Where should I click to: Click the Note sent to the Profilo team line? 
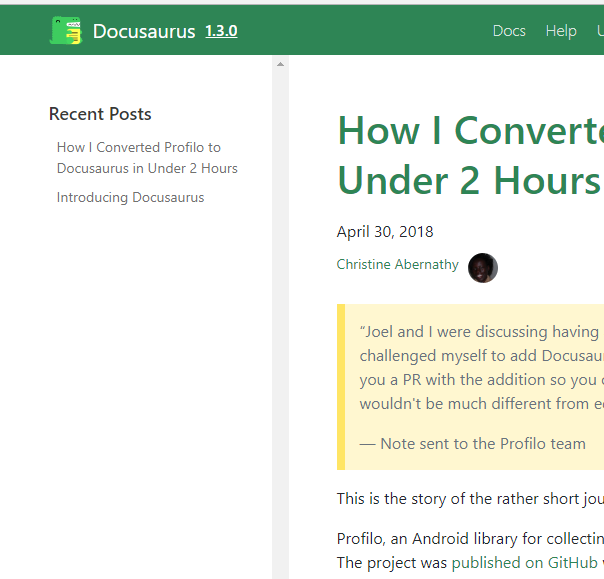pyautogui.click(x=472, y=444)
